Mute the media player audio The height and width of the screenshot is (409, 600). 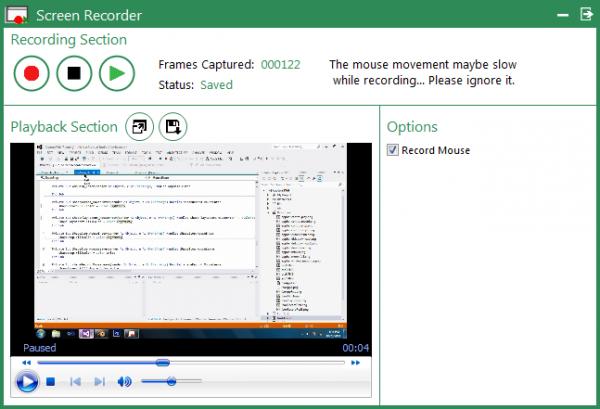tap(124, 382)
